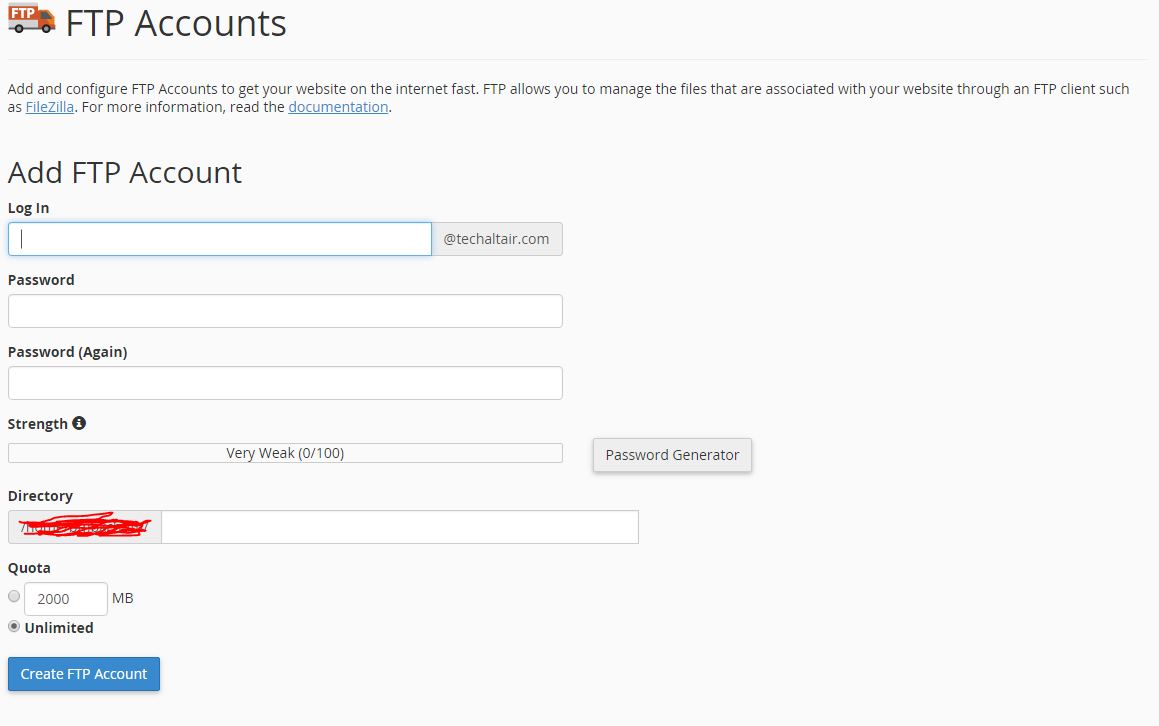Click the Strength label text
The image size is (1159, 726).
click(x=38, y=424)
